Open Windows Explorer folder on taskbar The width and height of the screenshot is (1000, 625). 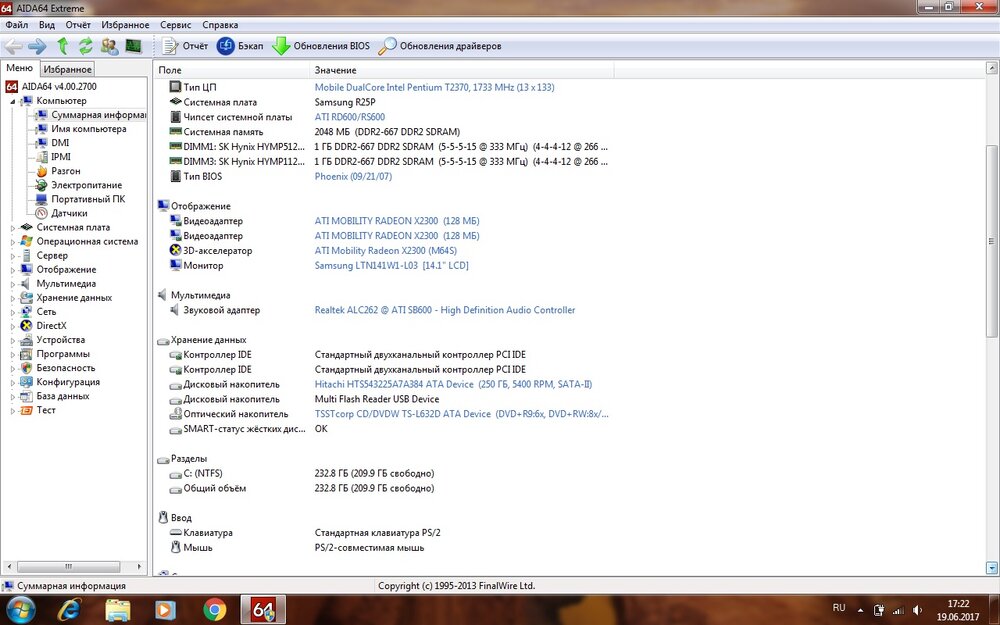117,610
